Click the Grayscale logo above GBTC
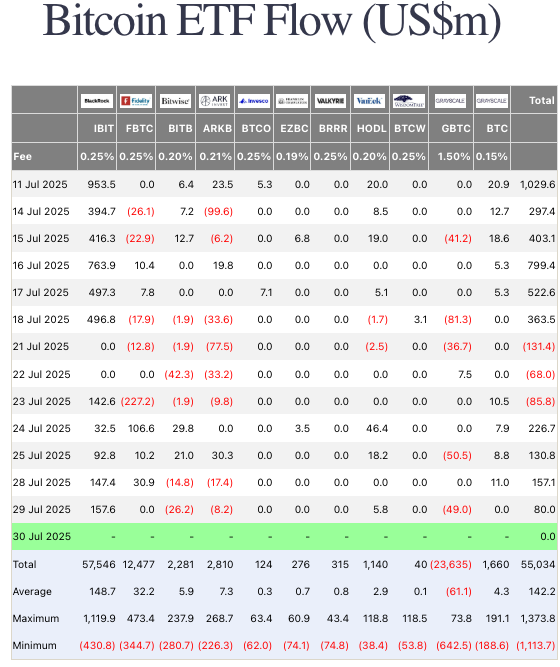The width and height of the screenshot is (560, 667). [450, 101]
